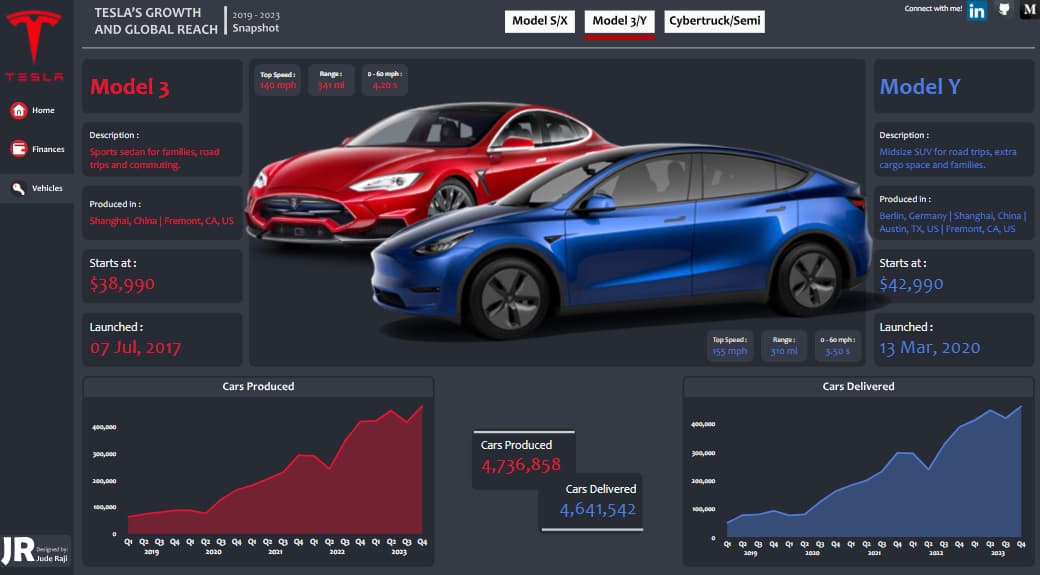
Task: Click Model 3 0-60 mph 4.20 s card
Action: (385, 80)
